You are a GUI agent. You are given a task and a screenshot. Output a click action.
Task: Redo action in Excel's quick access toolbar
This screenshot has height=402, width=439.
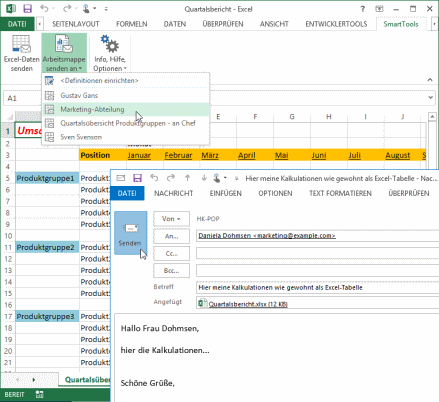pos(67,9)
